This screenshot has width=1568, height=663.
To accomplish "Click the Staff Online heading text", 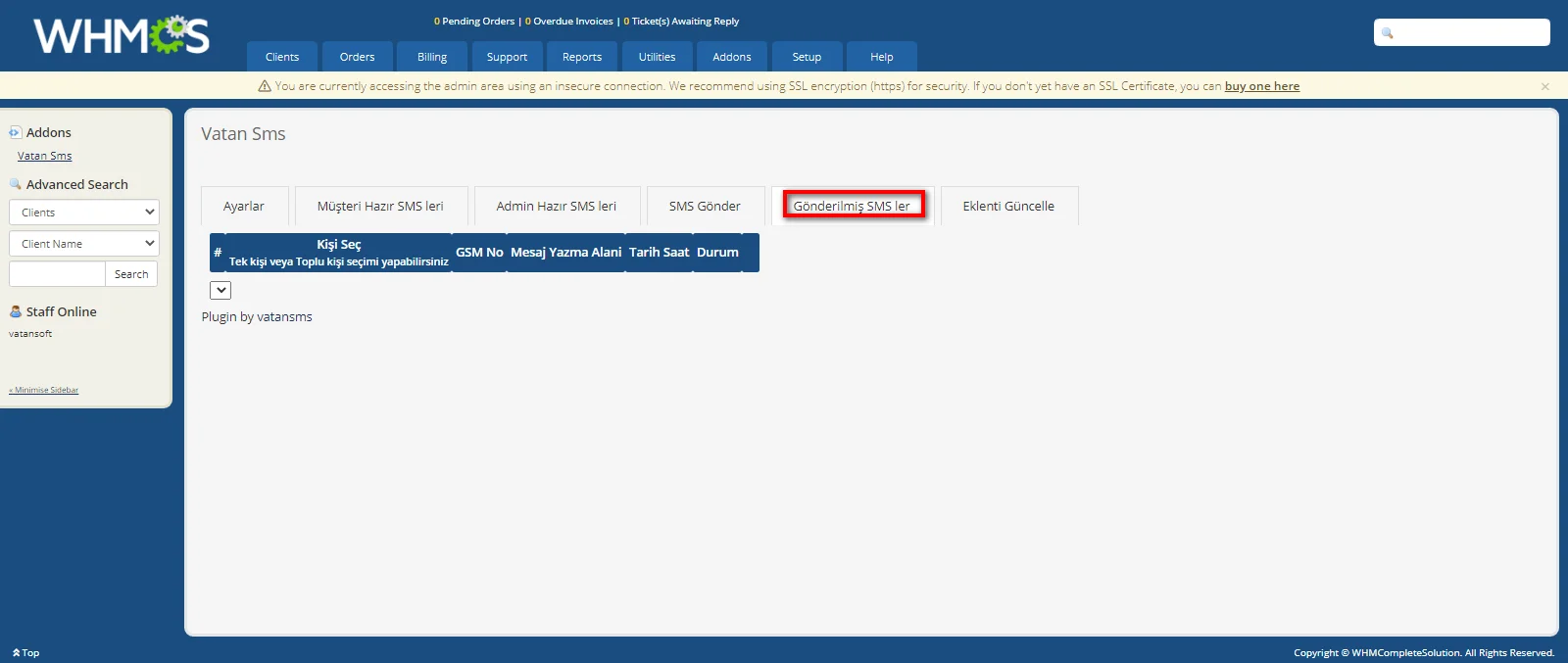I will [x=62, y=311].
